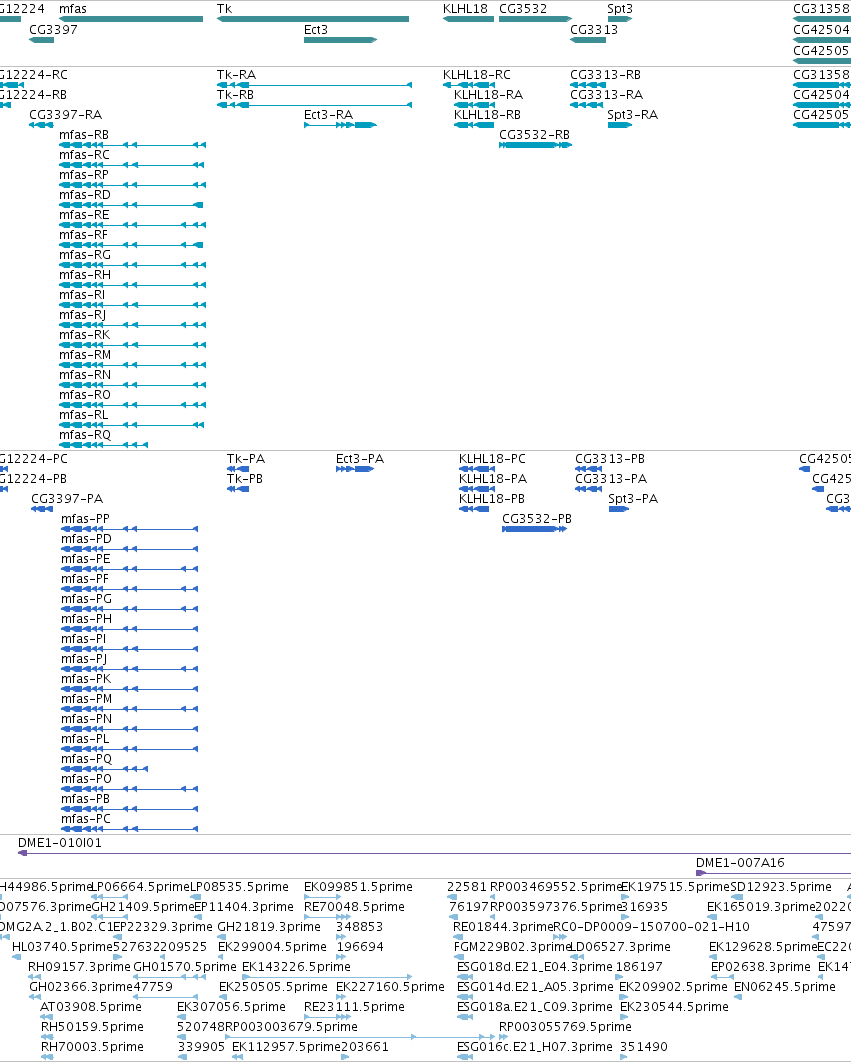
Task: Click the CG3397-PA protein label
Action: pyautogui.click(x=67, y=498)
